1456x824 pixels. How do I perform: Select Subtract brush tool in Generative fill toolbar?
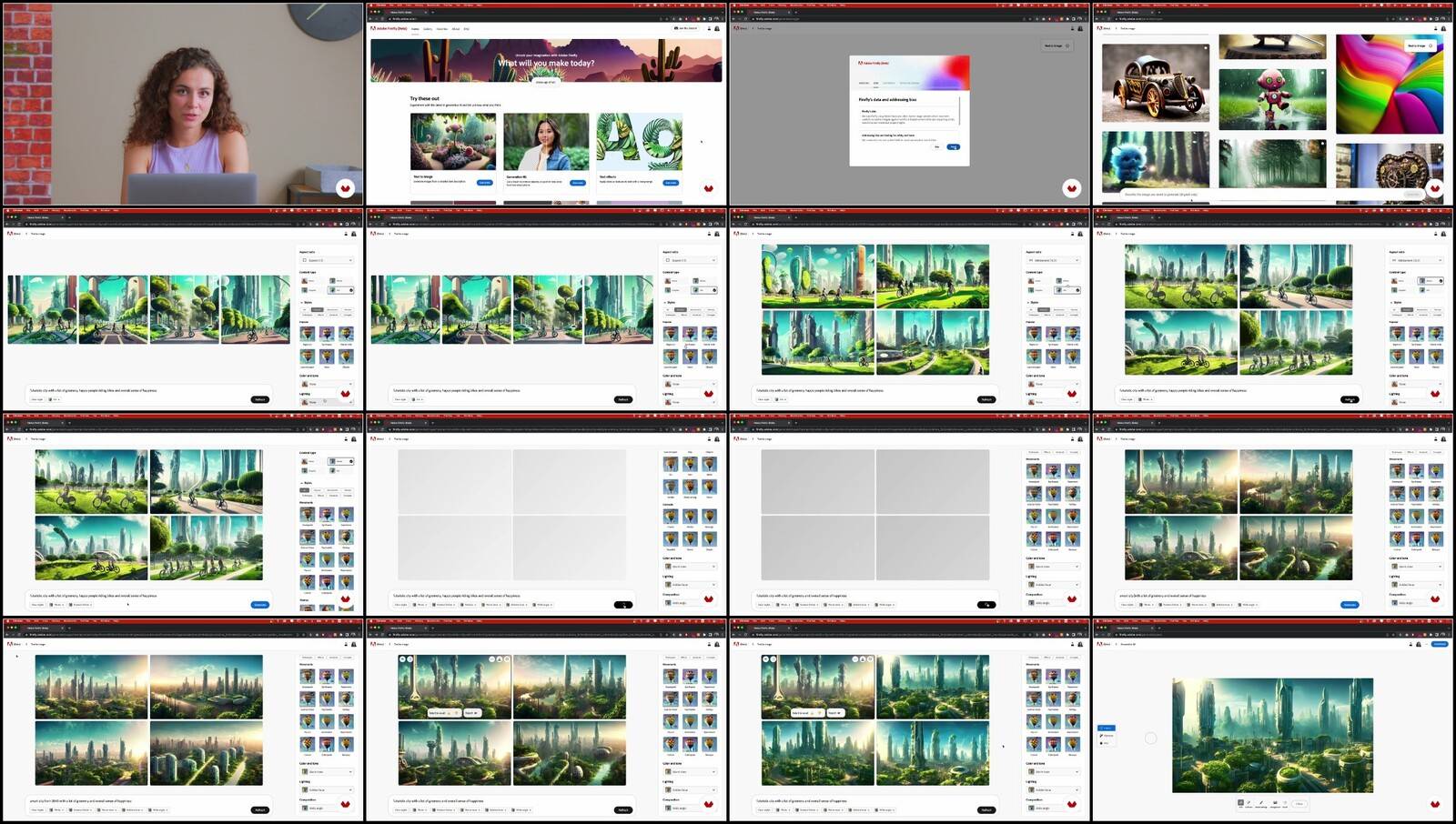[x=1249, y=802]
